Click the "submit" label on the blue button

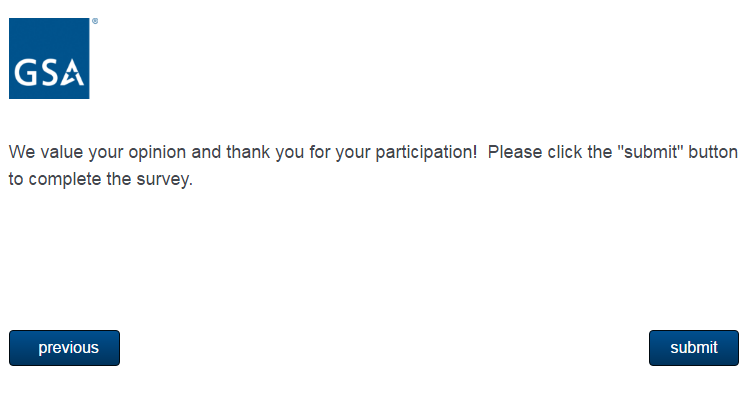694,348
